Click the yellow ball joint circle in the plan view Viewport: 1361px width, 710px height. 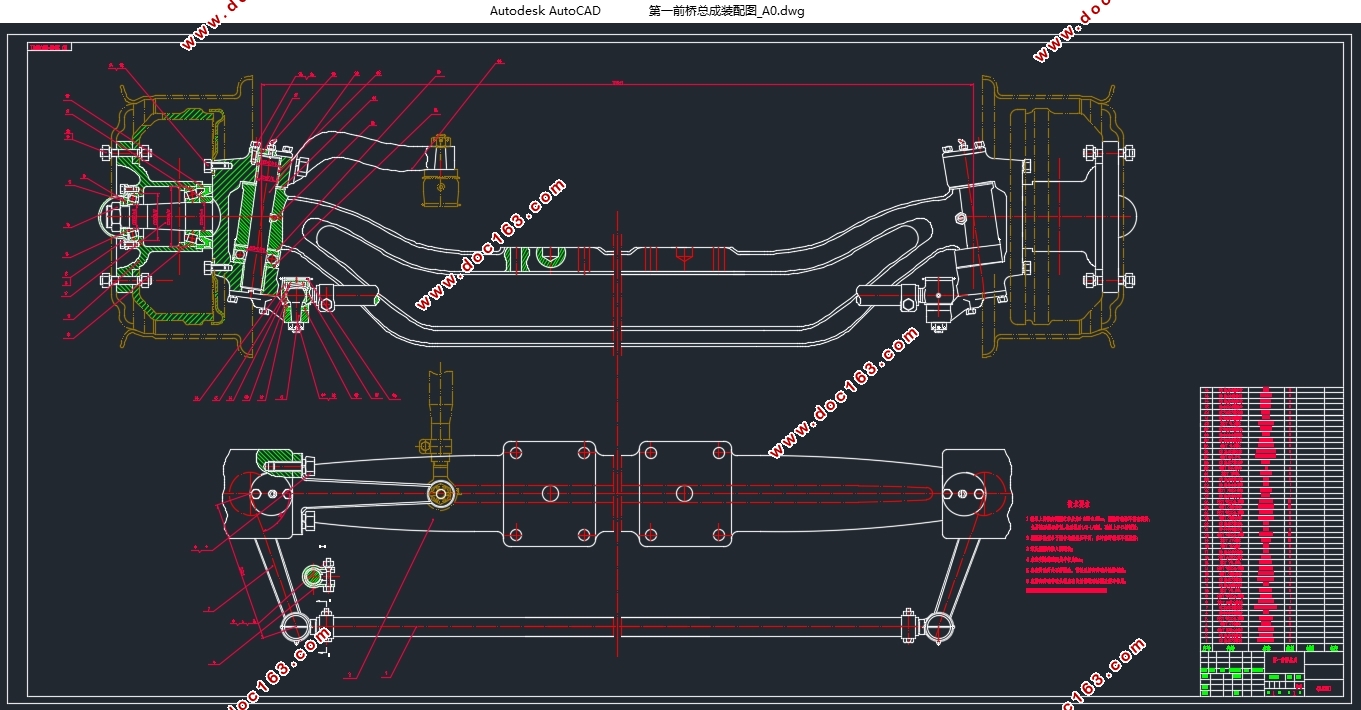pos(440,492)
